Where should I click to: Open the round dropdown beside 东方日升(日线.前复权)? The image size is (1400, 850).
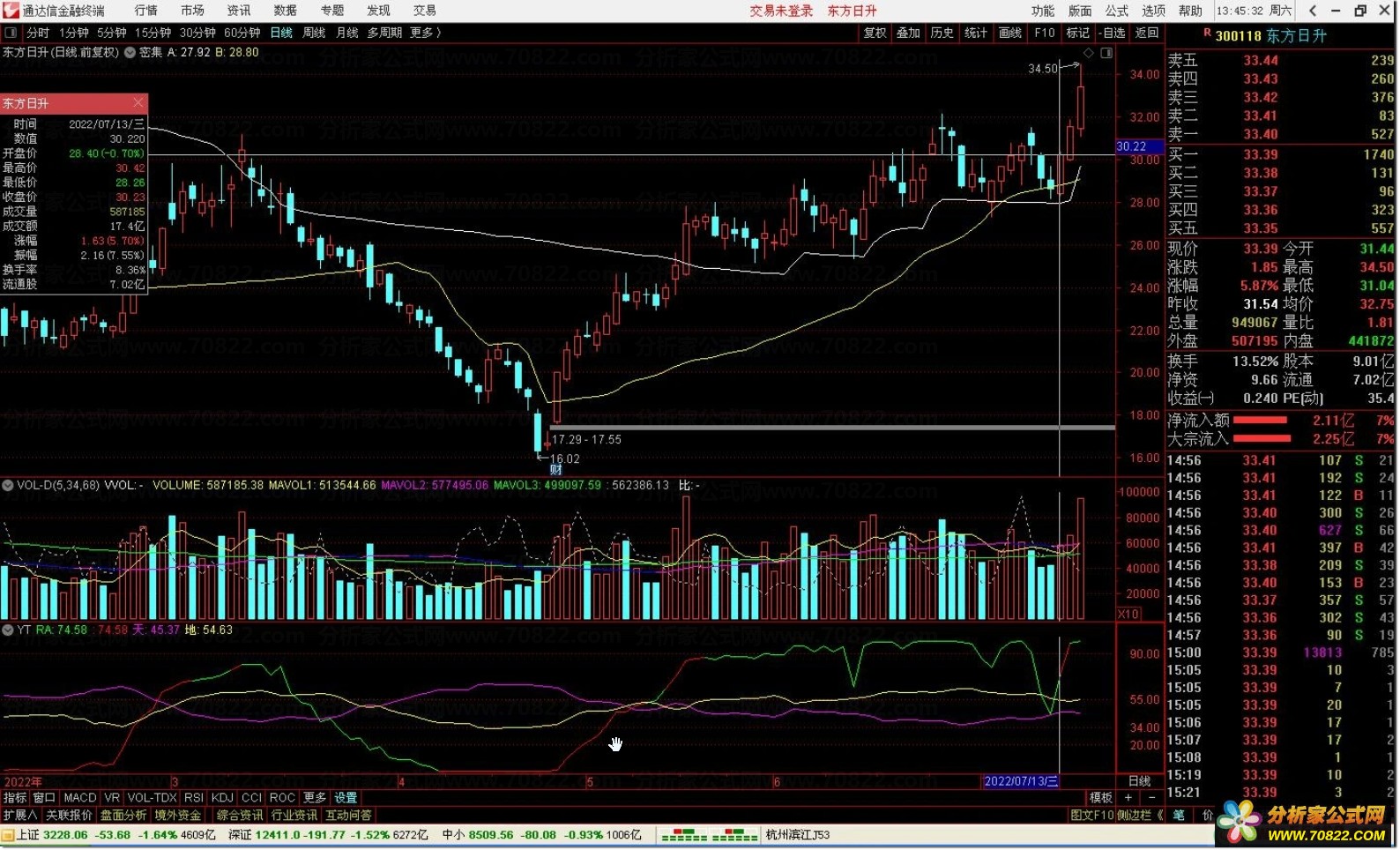[x=130, y=53]
